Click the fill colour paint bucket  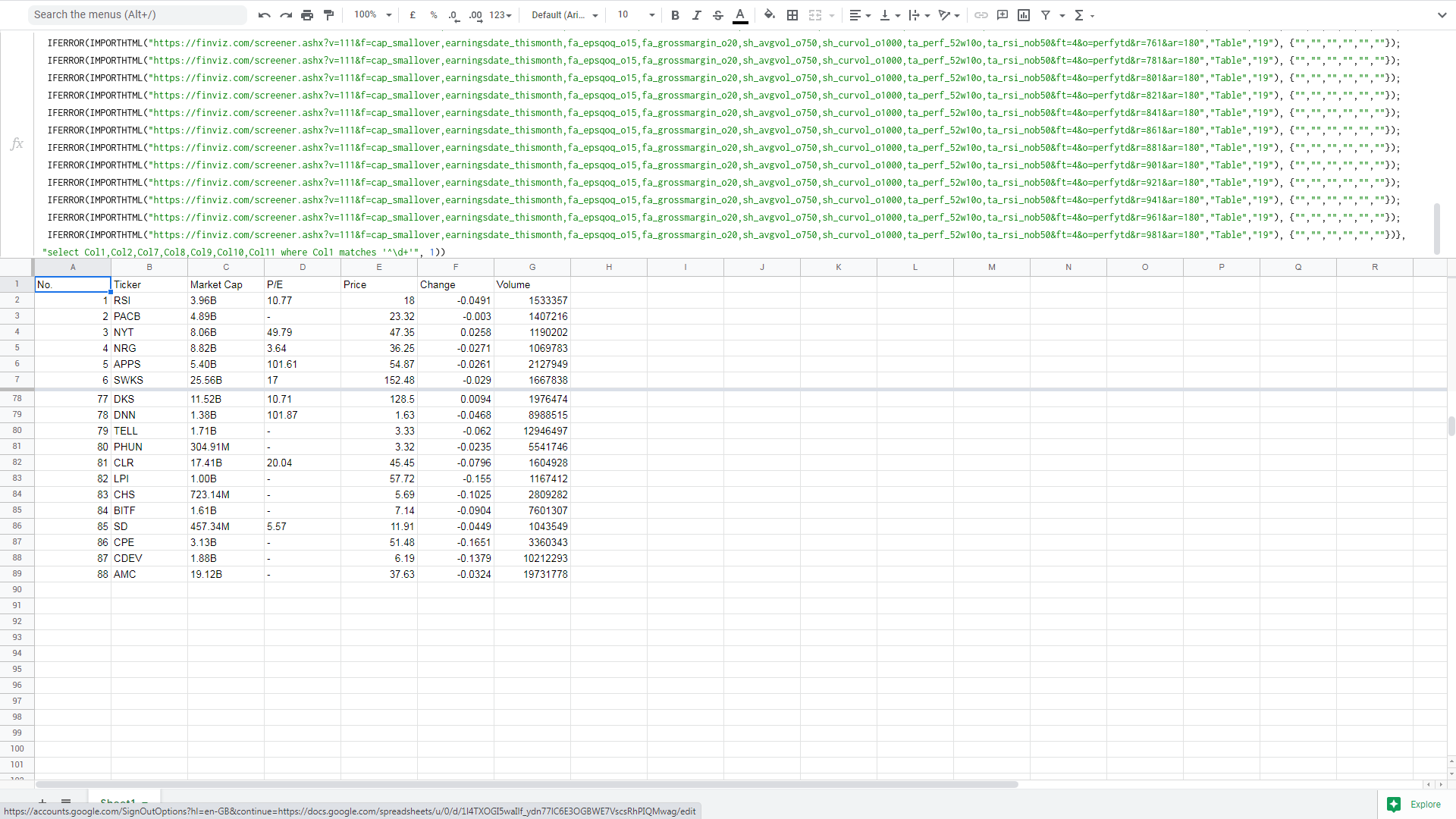point(770,15)
